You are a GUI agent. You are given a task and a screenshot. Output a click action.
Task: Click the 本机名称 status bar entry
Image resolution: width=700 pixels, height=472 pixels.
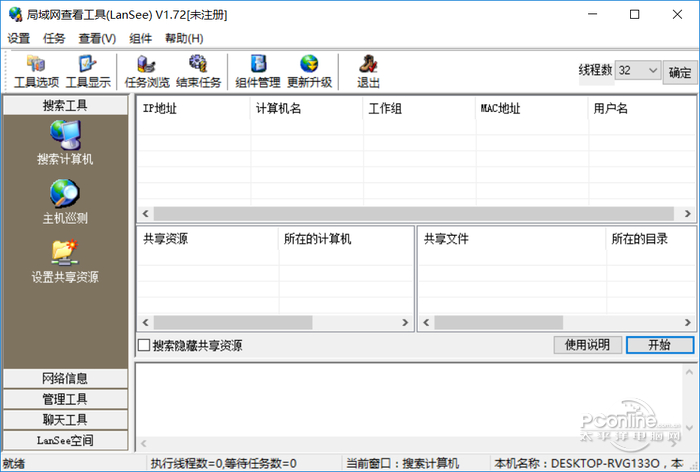click(x=589, y=464)
